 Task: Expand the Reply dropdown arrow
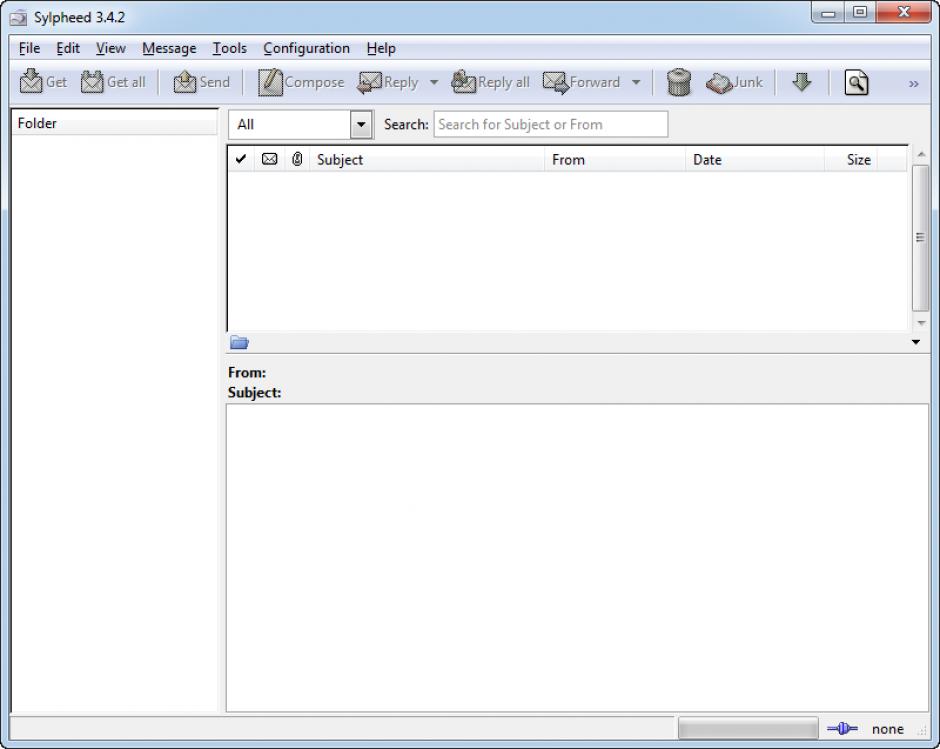(434, 82)
